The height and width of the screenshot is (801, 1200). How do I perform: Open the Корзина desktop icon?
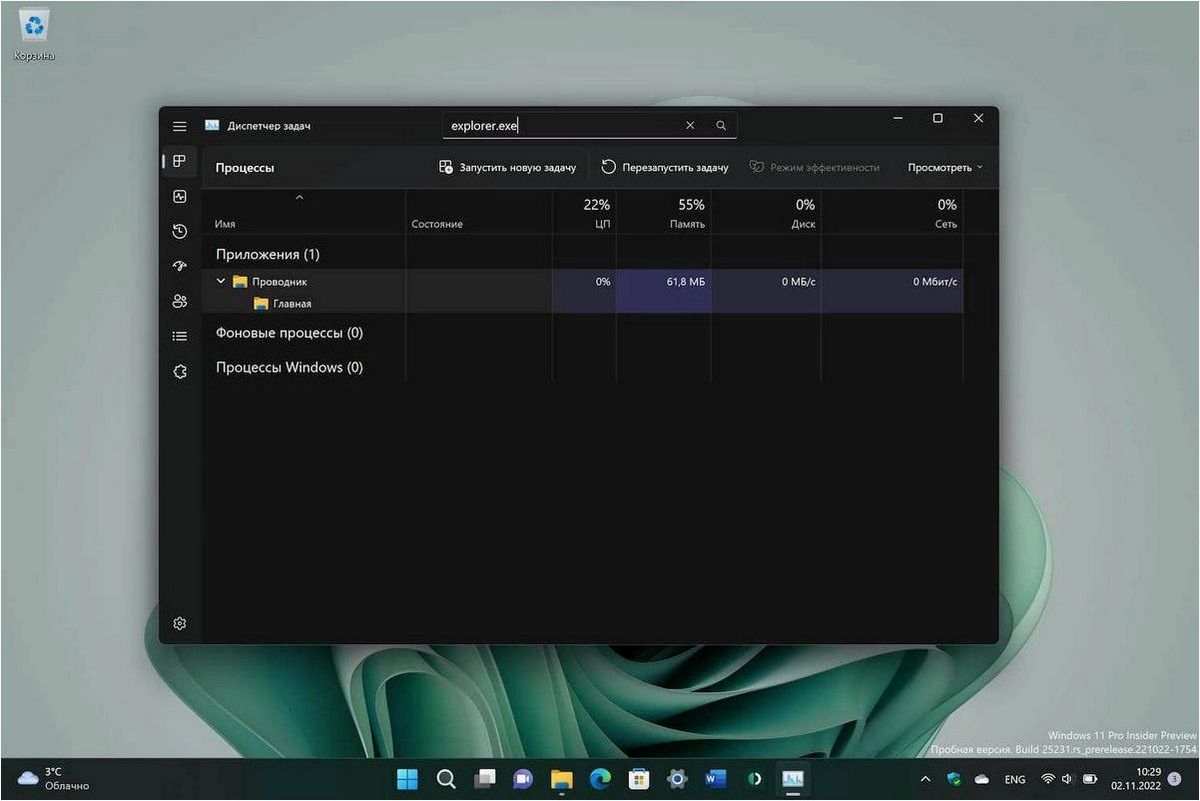[x=34, y=35]
